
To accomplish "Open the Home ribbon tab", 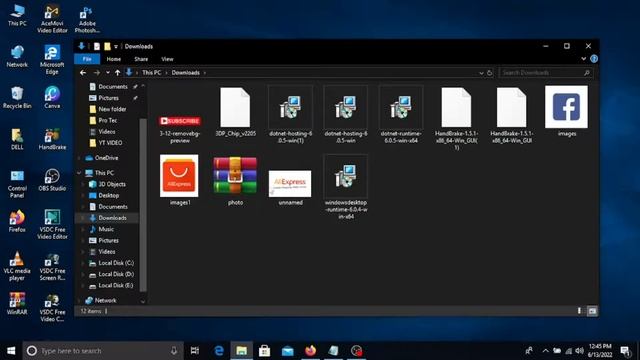I will click(x=113, y=59).
